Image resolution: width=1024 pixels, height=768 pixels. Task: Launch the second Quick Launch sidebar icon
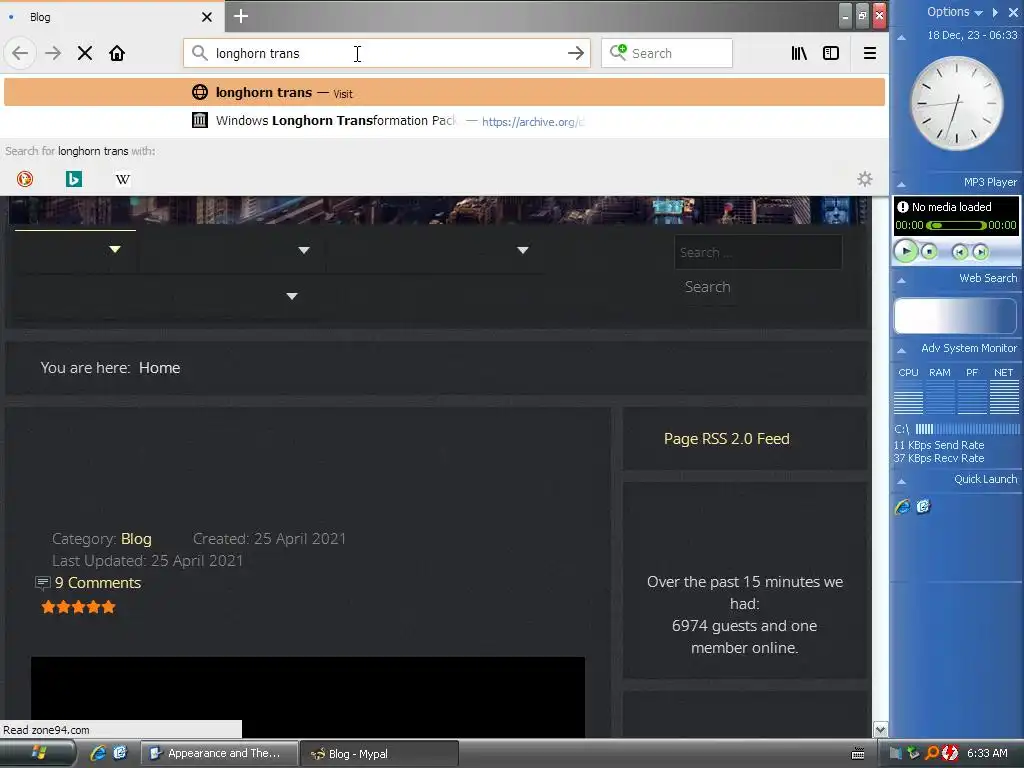923,506
